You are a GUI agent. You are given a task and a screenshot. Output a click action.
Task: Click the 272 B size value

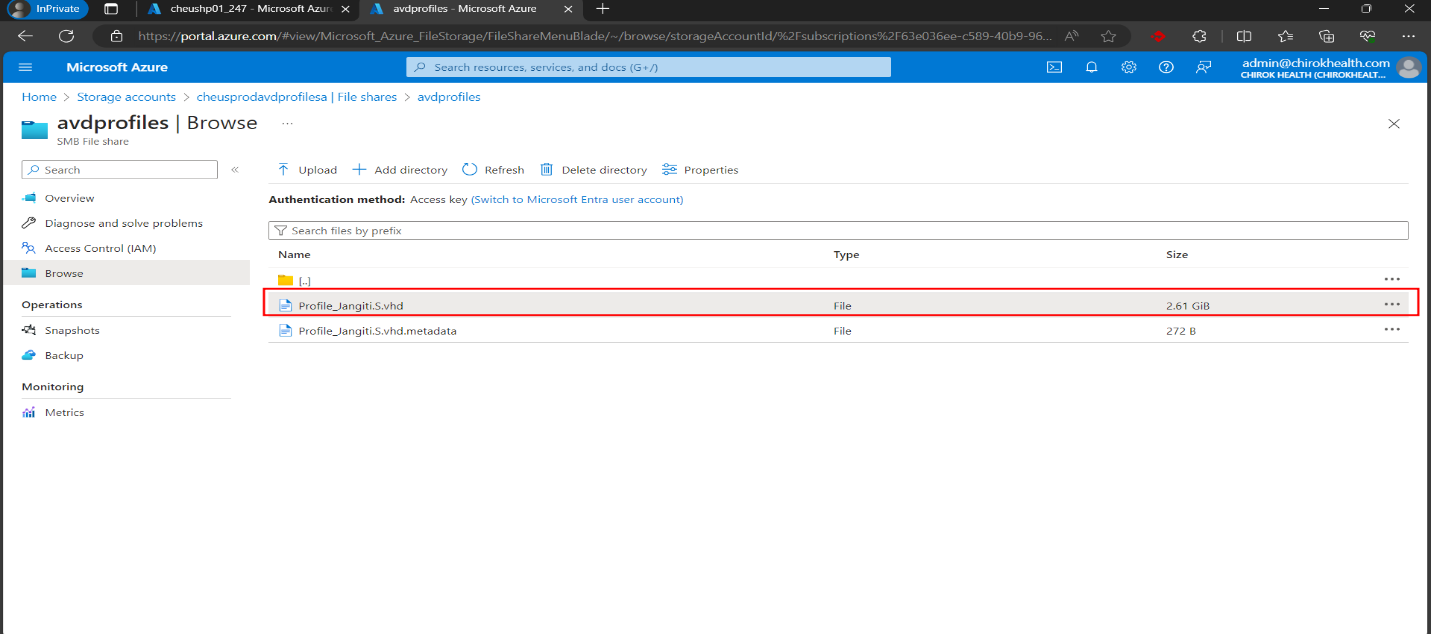[x=1181, y=330]
